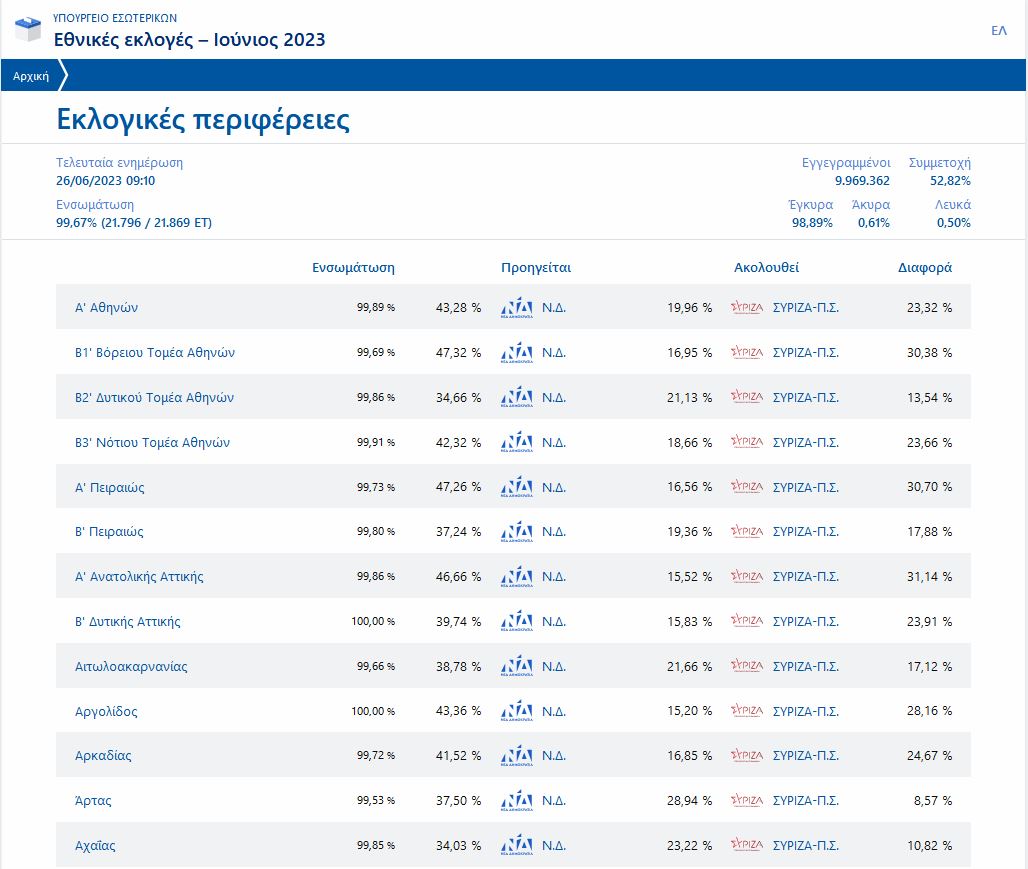The image size is (1028, 869).
Task: Click the Ν.Δ. logo in Αχαΐας row
Action: (516, 846)
